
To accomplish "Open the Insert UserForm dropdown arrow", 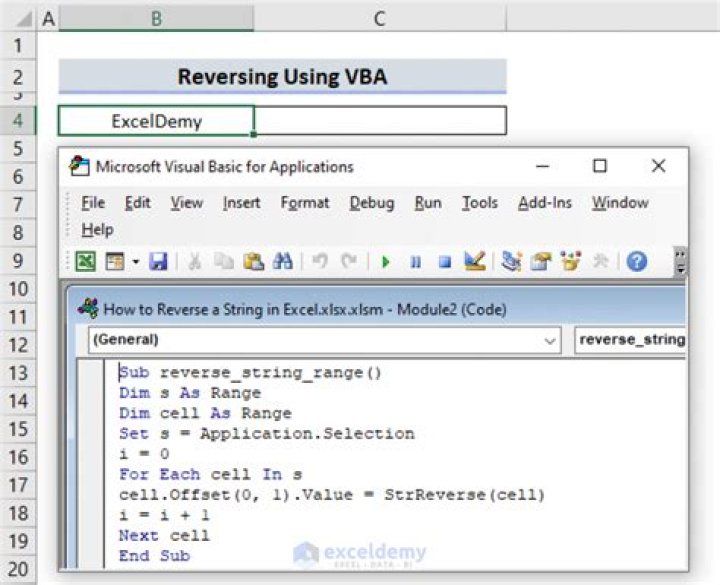I will pos(136,262).
